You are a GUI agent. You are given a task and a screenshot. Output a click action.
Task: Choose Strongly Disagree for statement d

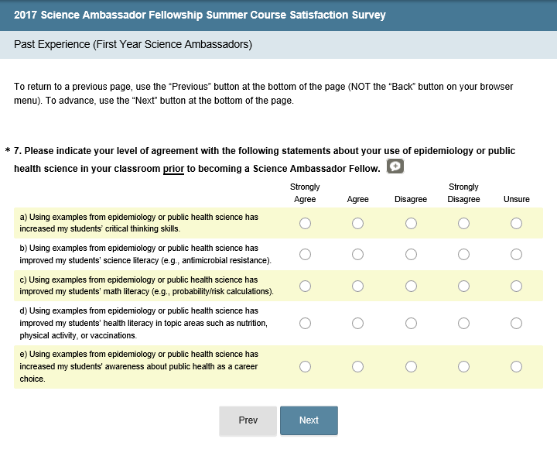click(464, 323)
